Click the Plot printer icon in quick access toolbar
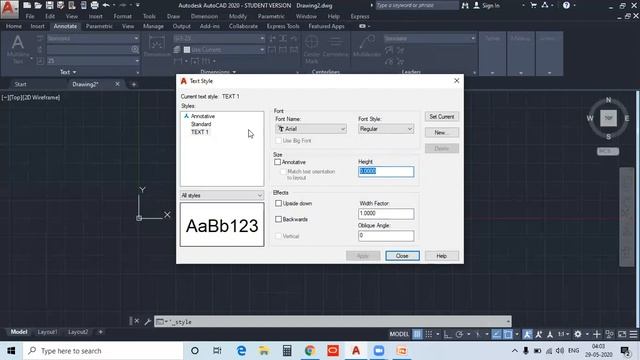Screen dimensions: 640x360 (94, 5)
